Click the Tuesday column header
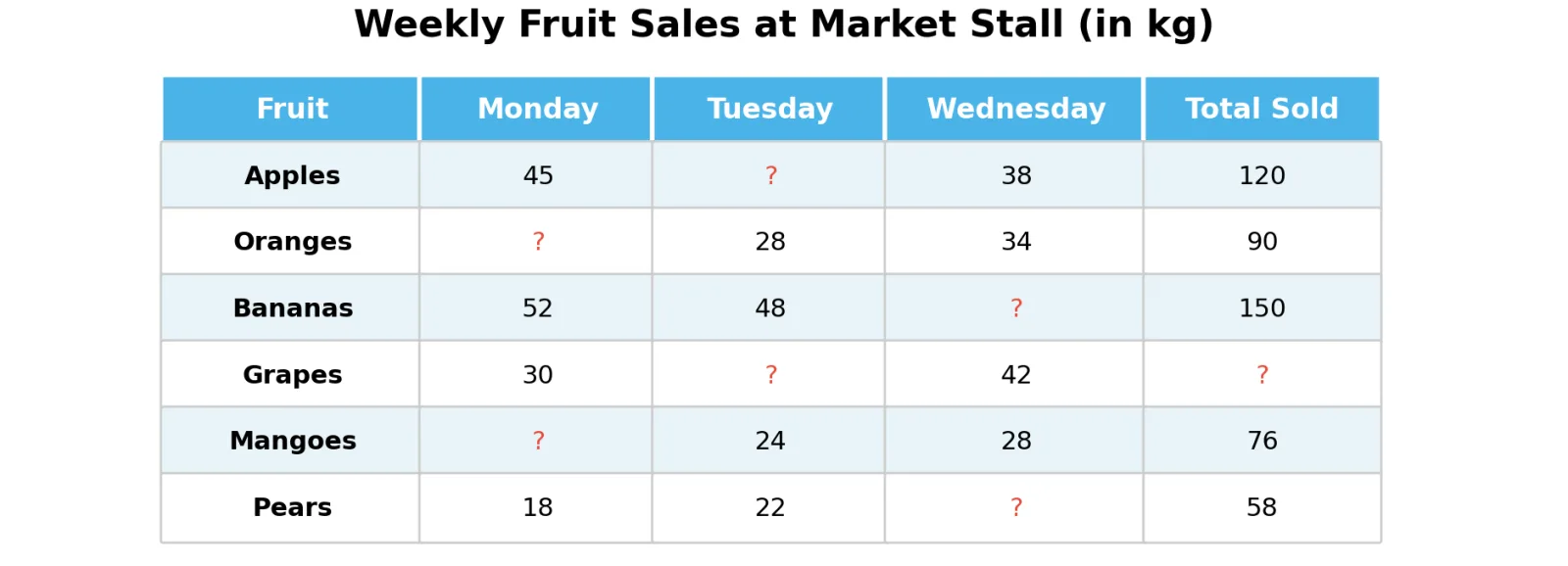The image size is (1568, 566). (x=769, y=109)
